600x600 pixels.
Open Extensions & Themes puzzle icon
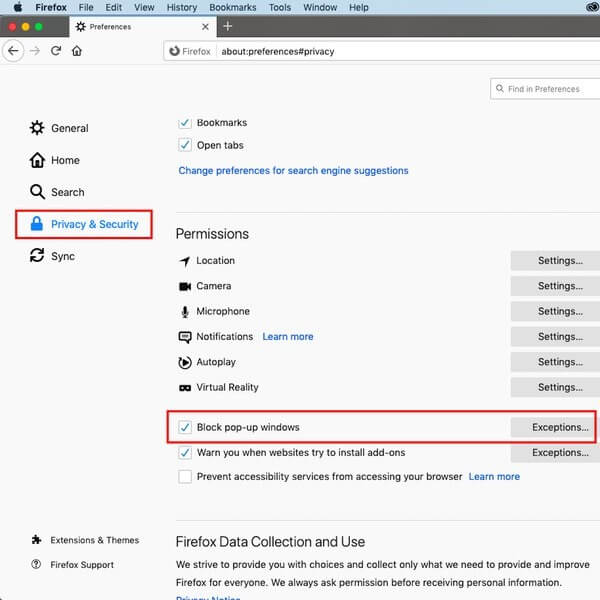tap(37, 540)
